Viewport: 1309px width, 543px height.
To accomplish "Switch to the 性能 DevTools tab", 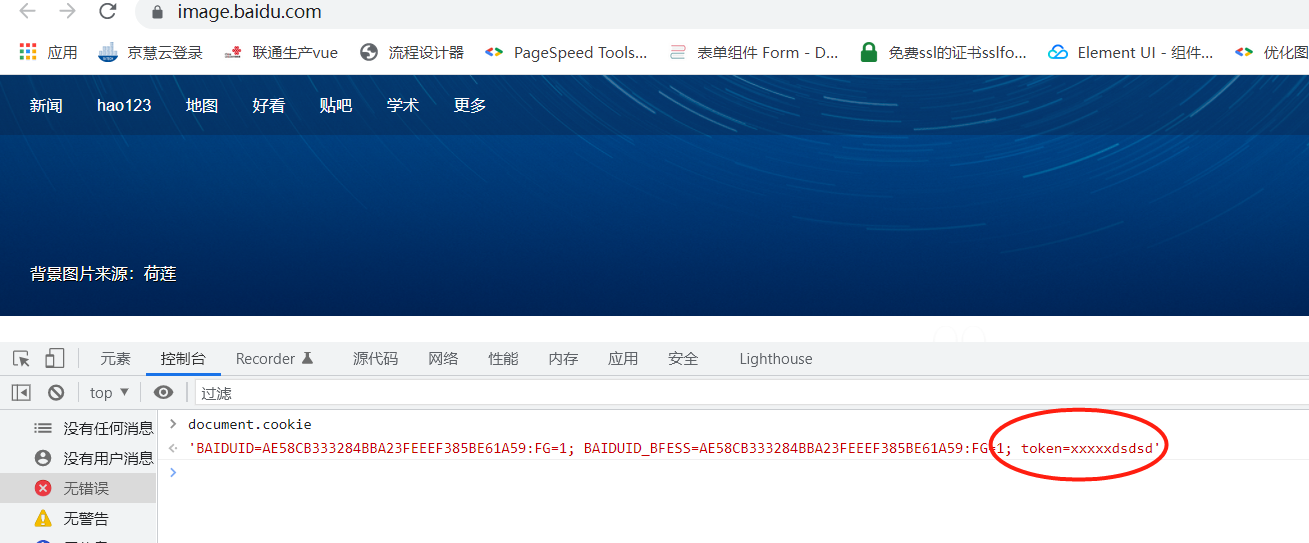I will tap(503, 359).
